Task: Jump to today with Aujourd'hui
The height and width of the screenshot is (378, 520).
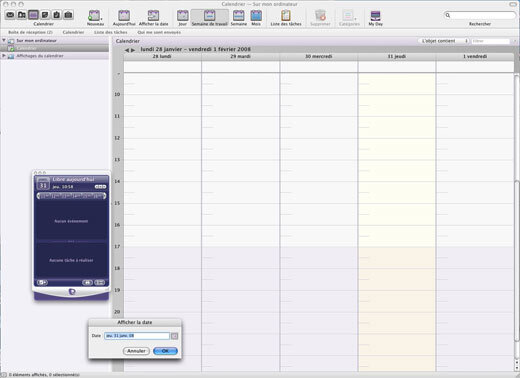Action: tap(124, 16)
